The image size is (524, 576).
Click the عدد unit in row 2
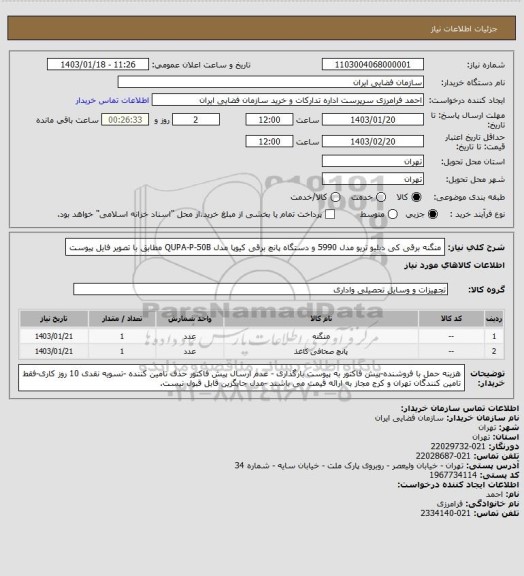pyautogui.click(x=190, y=352)
